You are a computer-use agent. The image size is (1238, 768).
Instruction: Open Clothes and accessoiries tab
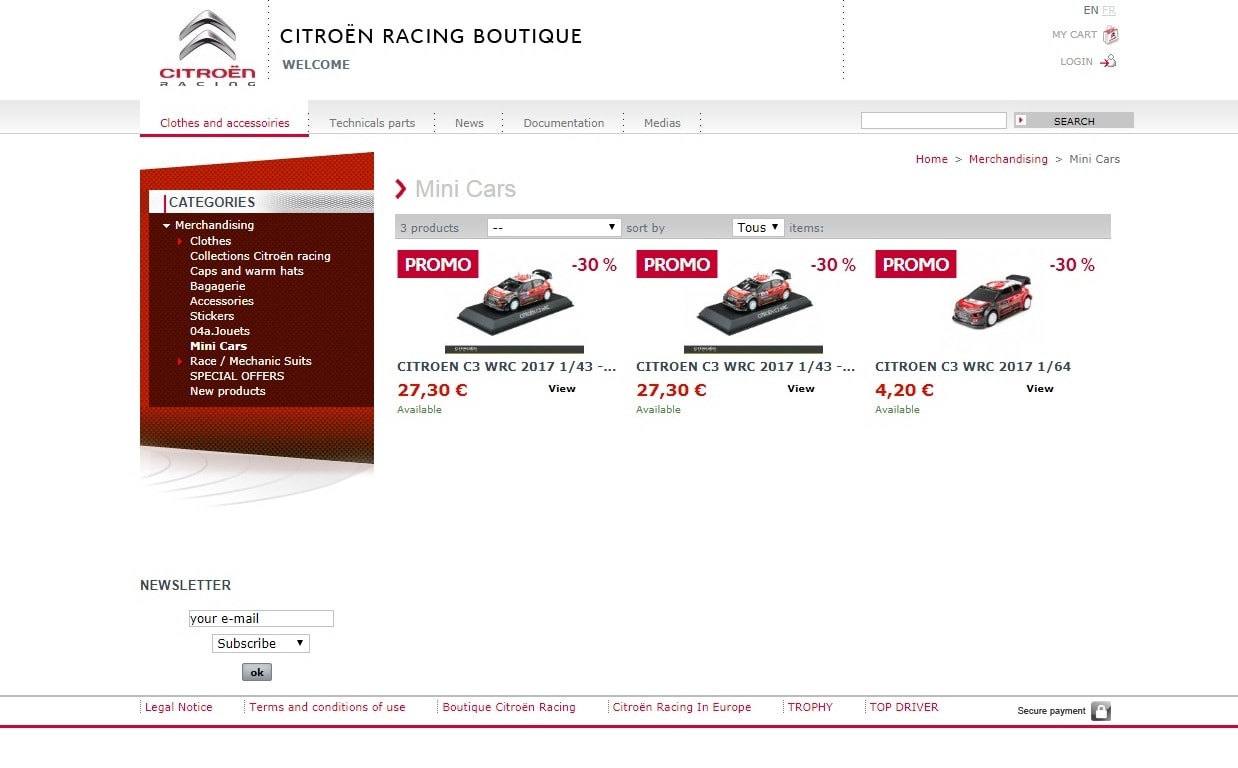[x=225, y=123]
